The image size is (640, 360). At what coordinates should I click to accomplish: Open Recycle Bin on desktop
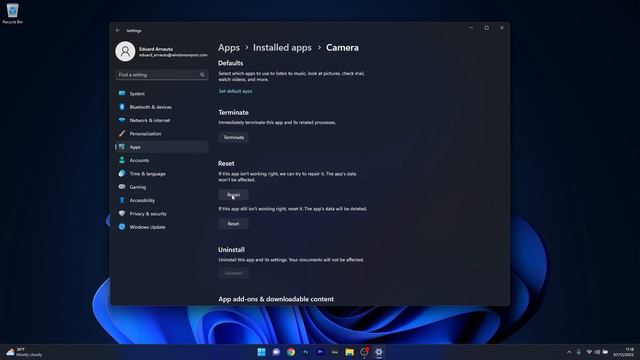coord(13,14)
